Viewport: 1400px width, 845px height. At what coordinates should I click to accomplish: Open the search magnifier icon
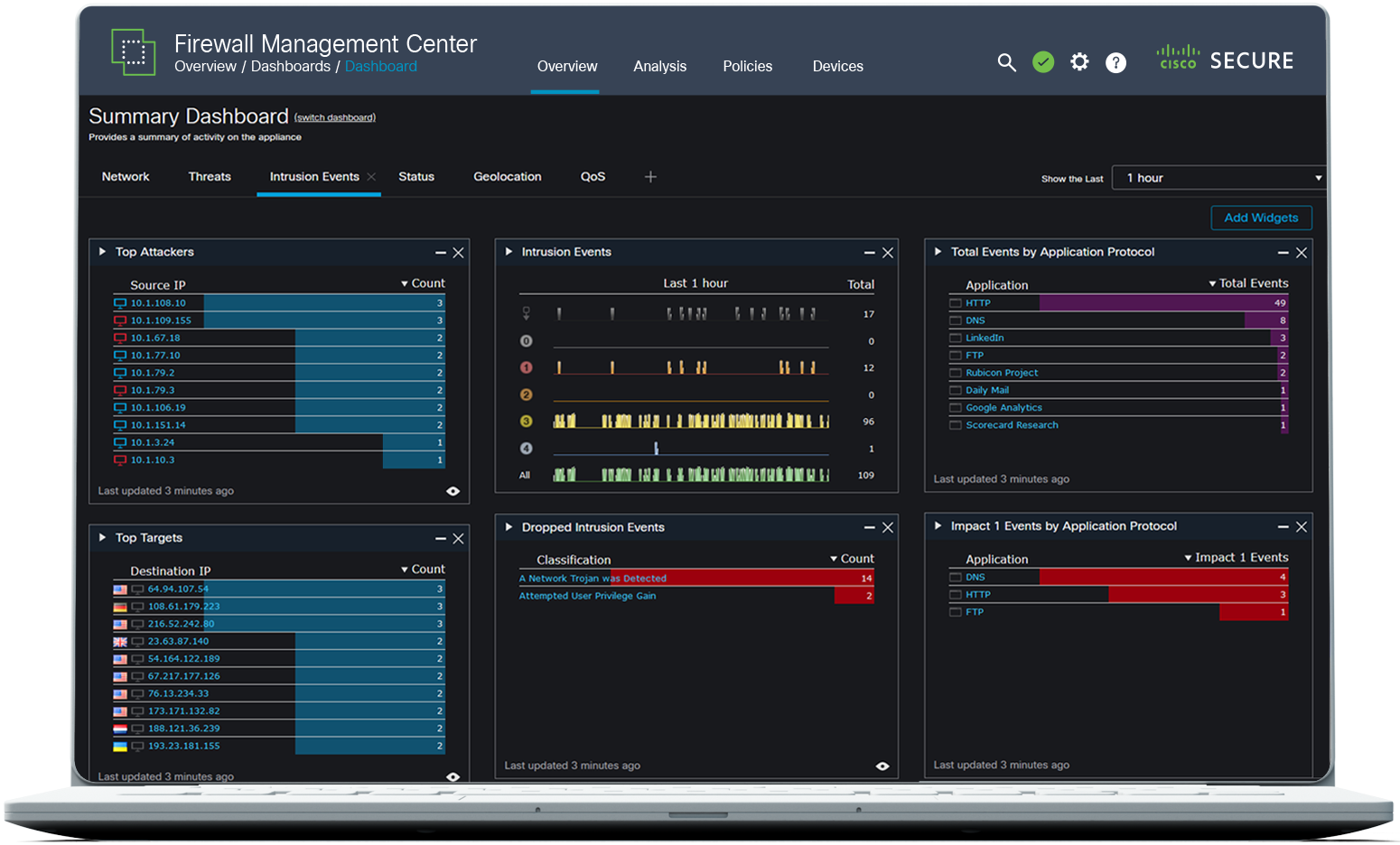click(x=1007, y=62)
